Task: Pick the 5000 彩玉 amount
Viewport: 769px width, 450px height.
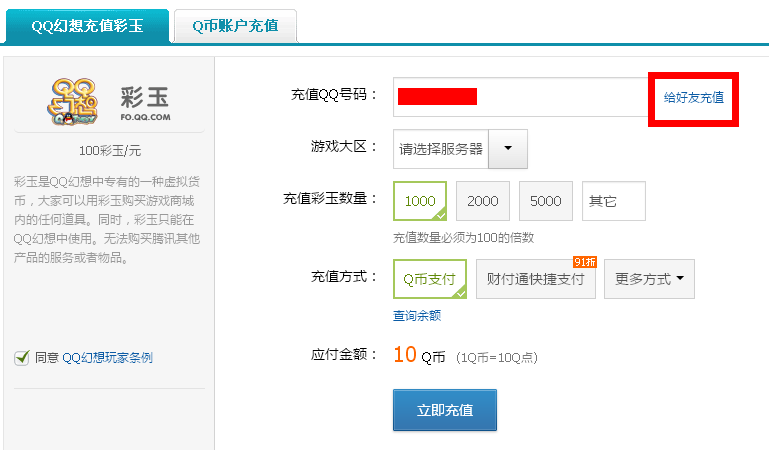Action: pyautogui.click(x=545, y=201)
